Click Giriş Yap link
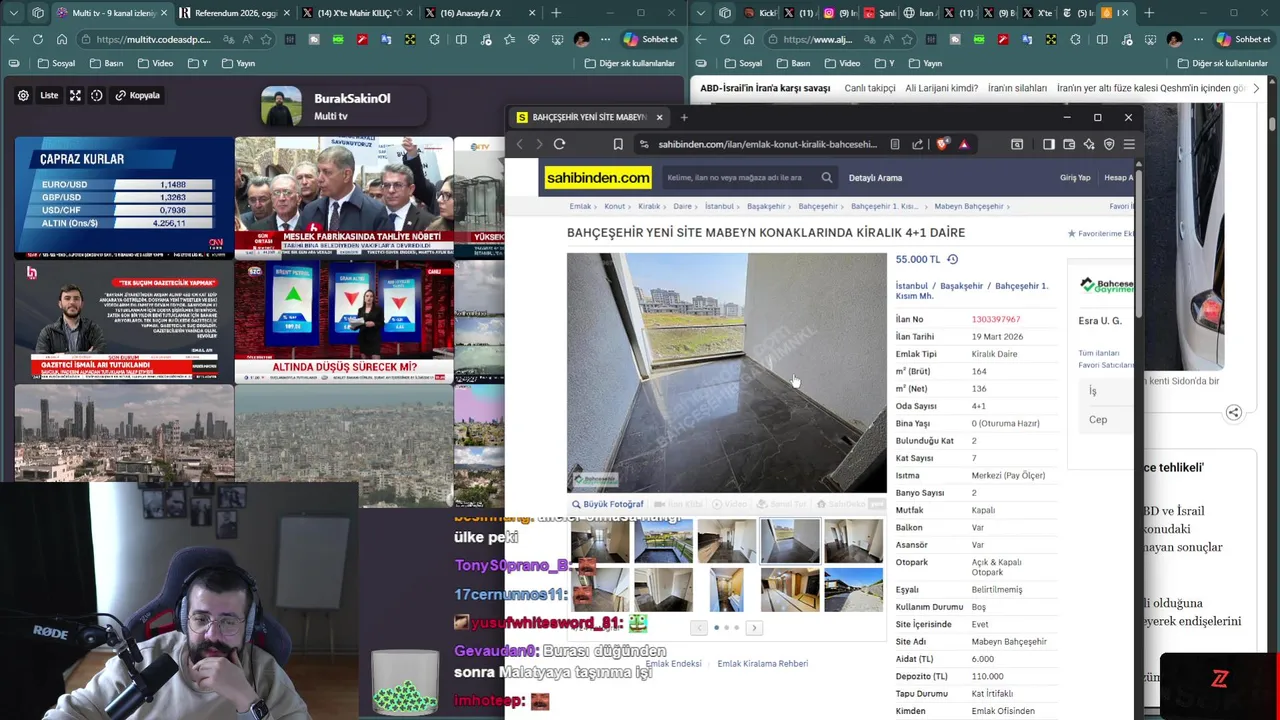1280x720 pixels. (1075, 178)
